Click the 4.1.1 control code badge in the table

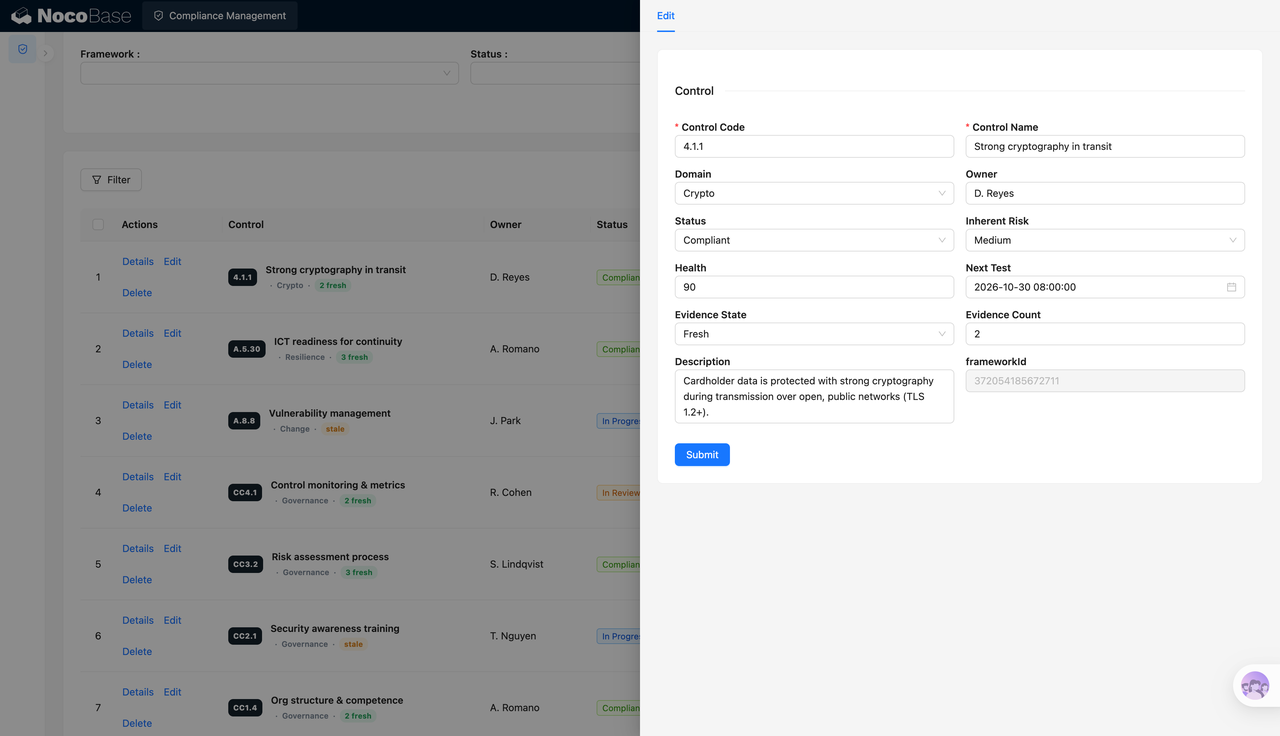click(243, 277)
